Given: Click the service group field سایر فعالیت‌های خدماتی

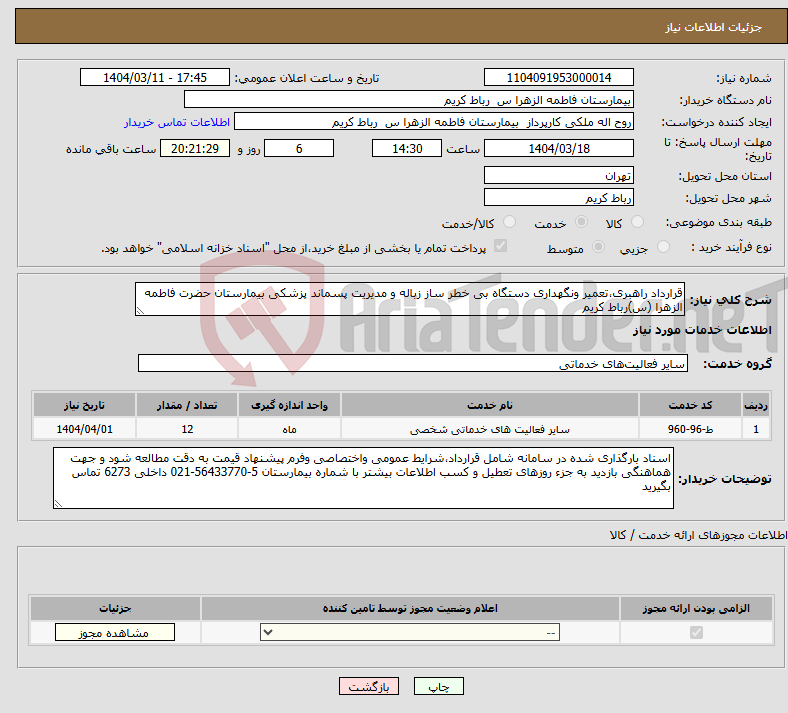Looking at the screenshot, I should (413, 363).
